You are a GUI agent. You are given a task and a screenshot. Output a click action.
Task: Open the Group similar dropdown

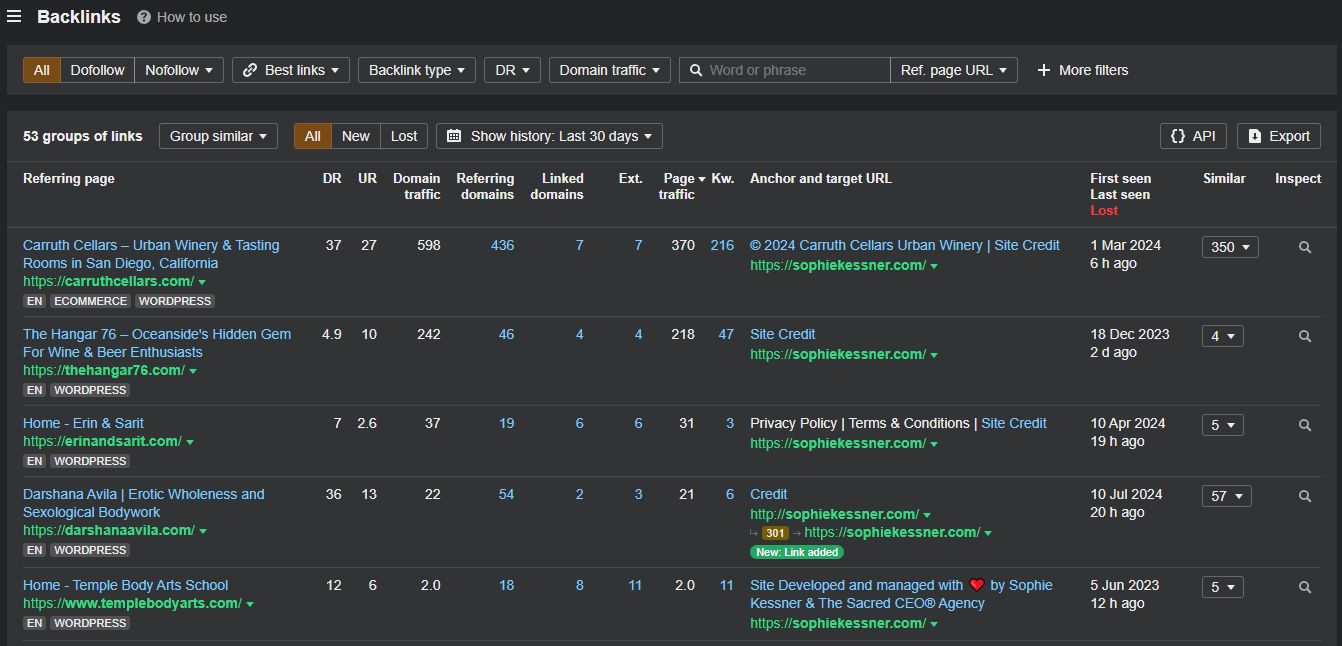click(218, 136)
